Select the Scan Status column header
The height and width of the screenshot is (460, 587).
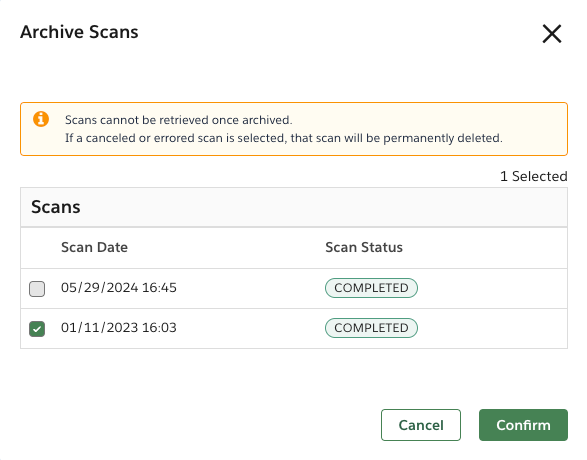[364, 247]
